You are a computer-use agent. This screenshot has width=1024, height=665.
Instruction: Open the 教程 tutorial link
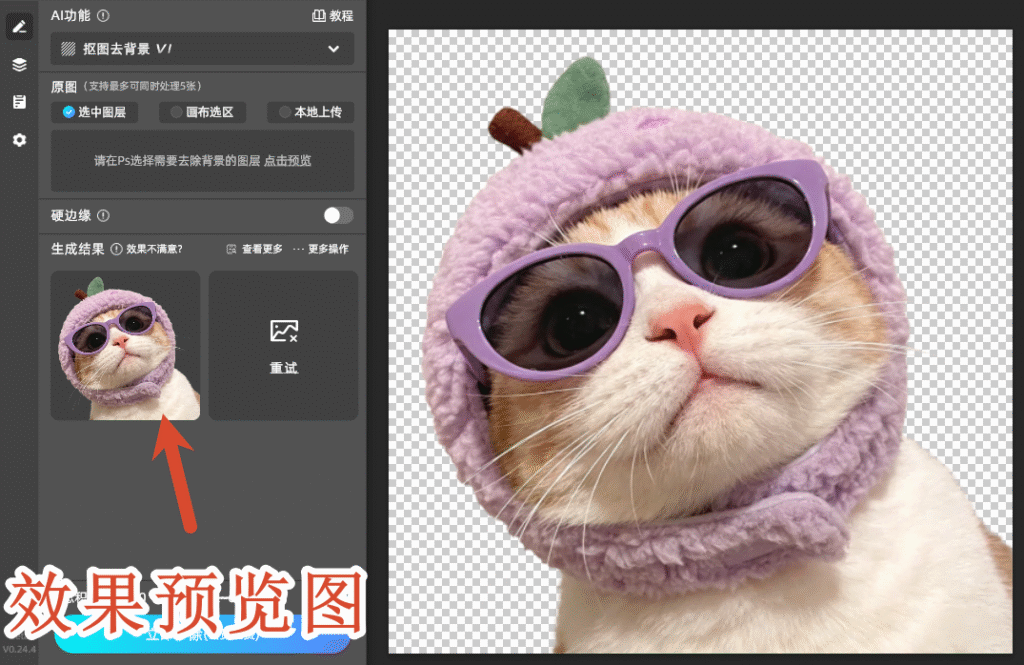tap(332, 16)
